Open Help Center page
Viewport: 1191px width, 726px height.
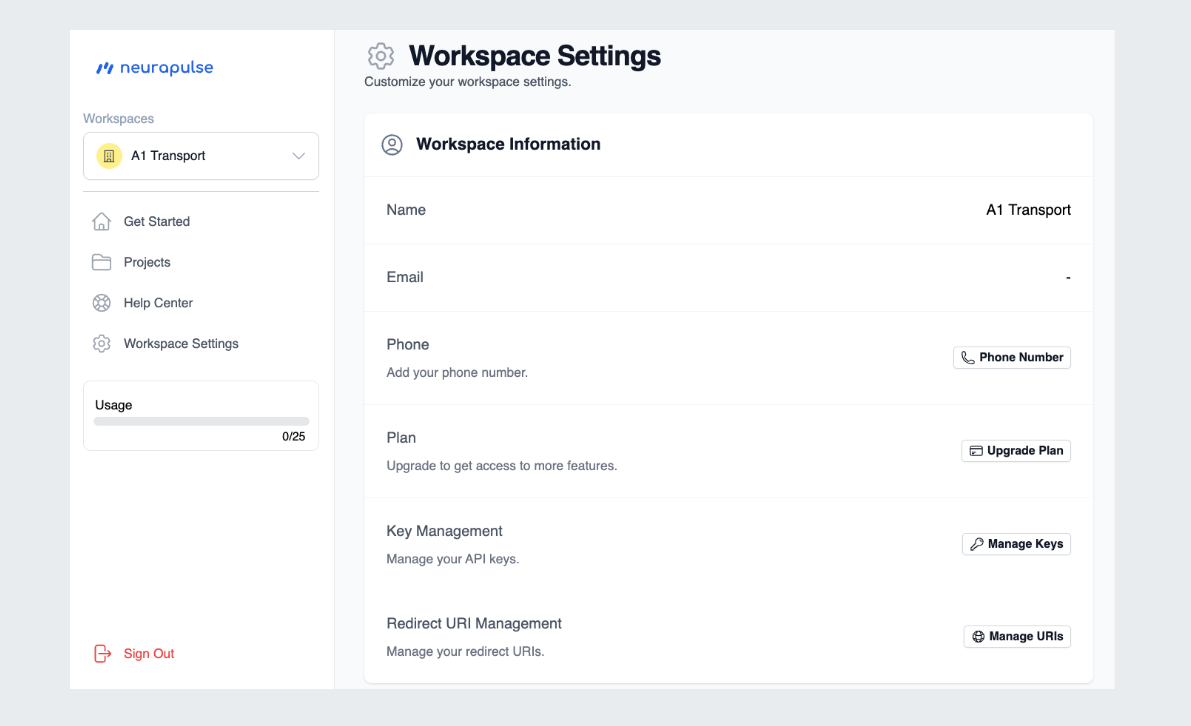[x=158, y=303]
